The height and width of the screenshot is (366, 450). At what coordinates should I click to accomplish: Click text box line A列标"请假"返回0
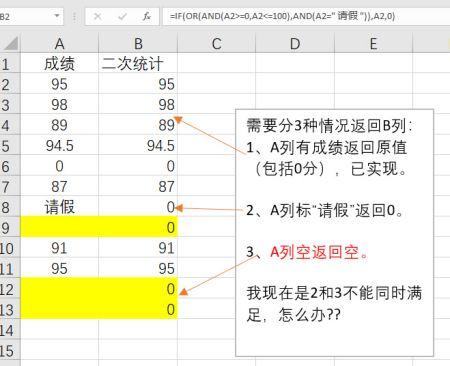[325, 211]
